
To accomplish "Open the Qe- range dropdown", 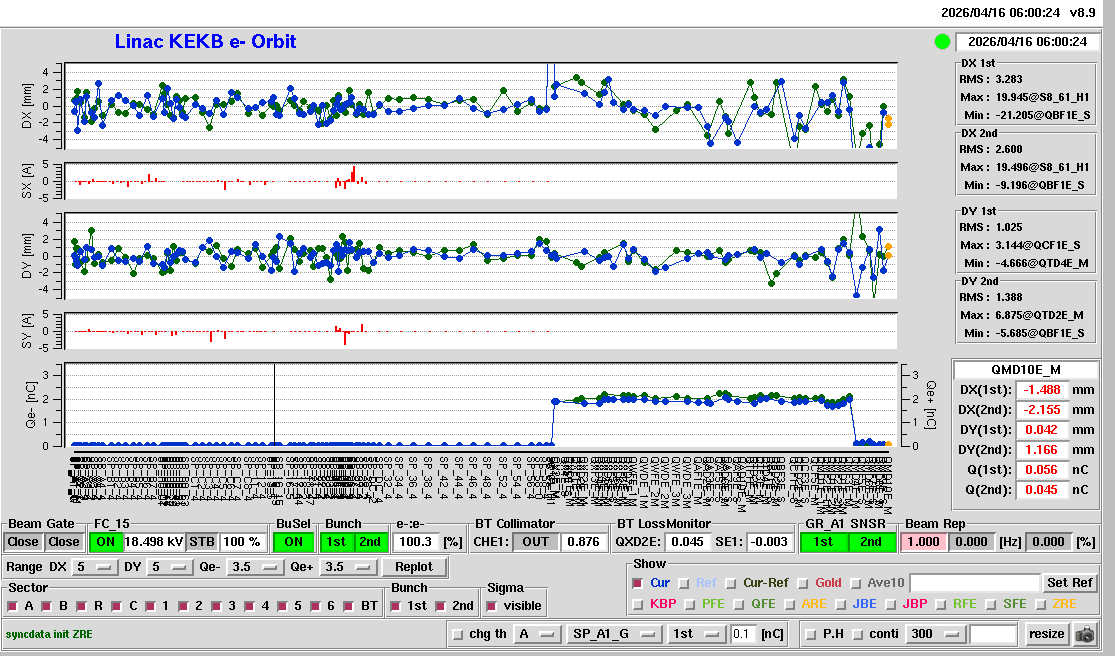I will point(253,567).
